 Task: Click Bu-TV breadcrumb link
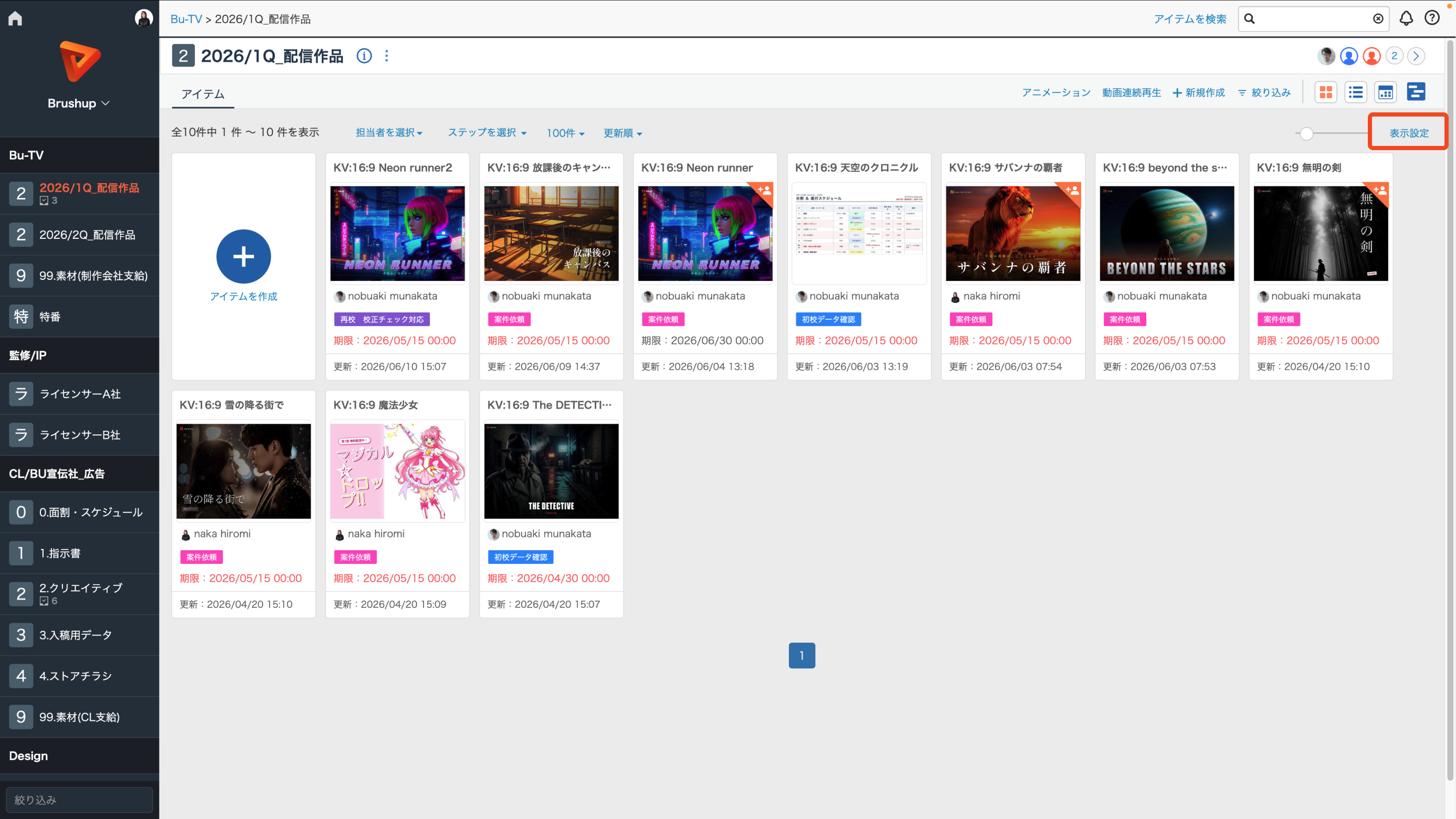pyautogui.click(x=186, y=19)
